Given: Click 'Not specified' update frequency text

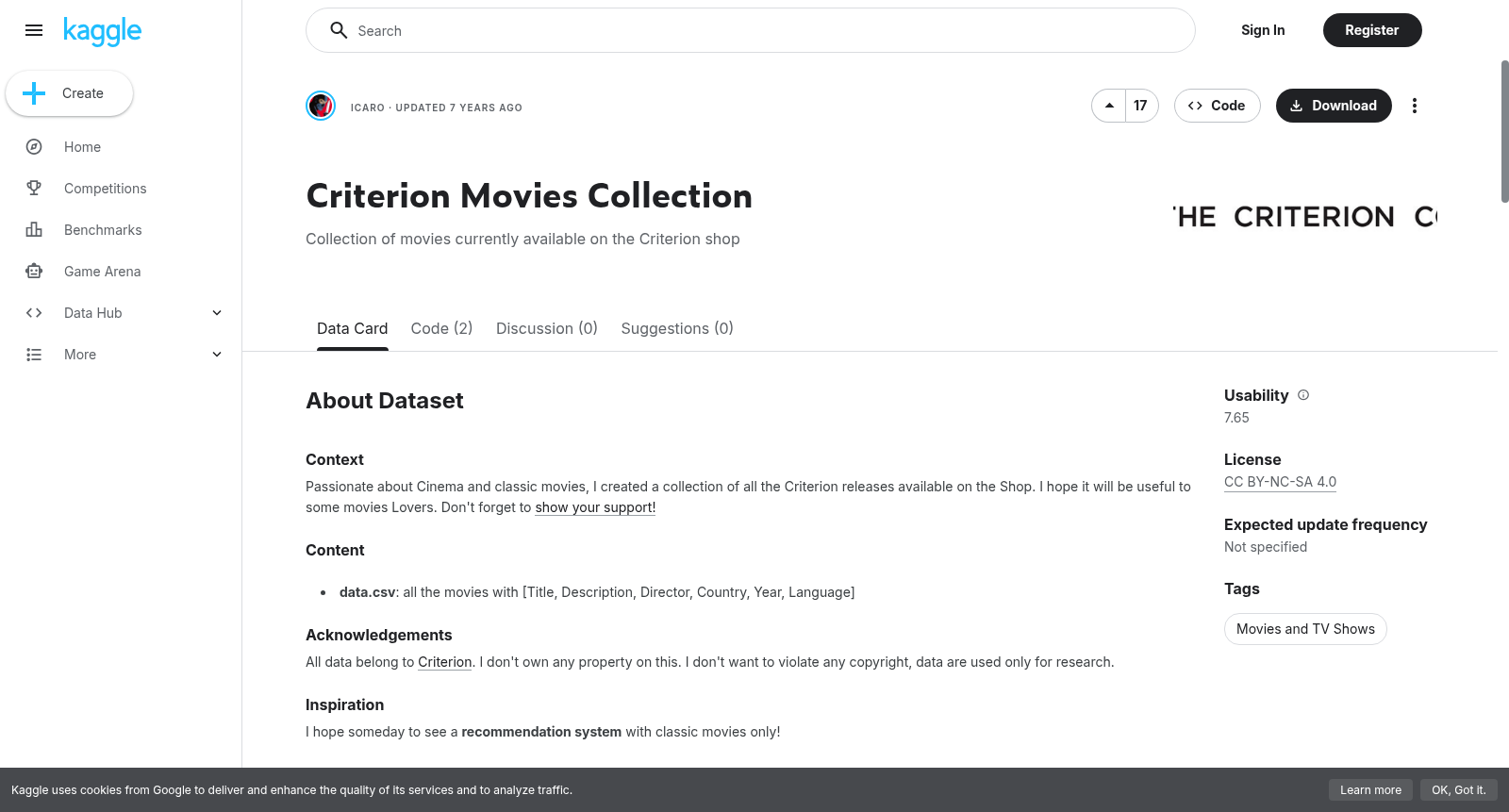Looking at the screenshot, I should tap(1266, 547).
